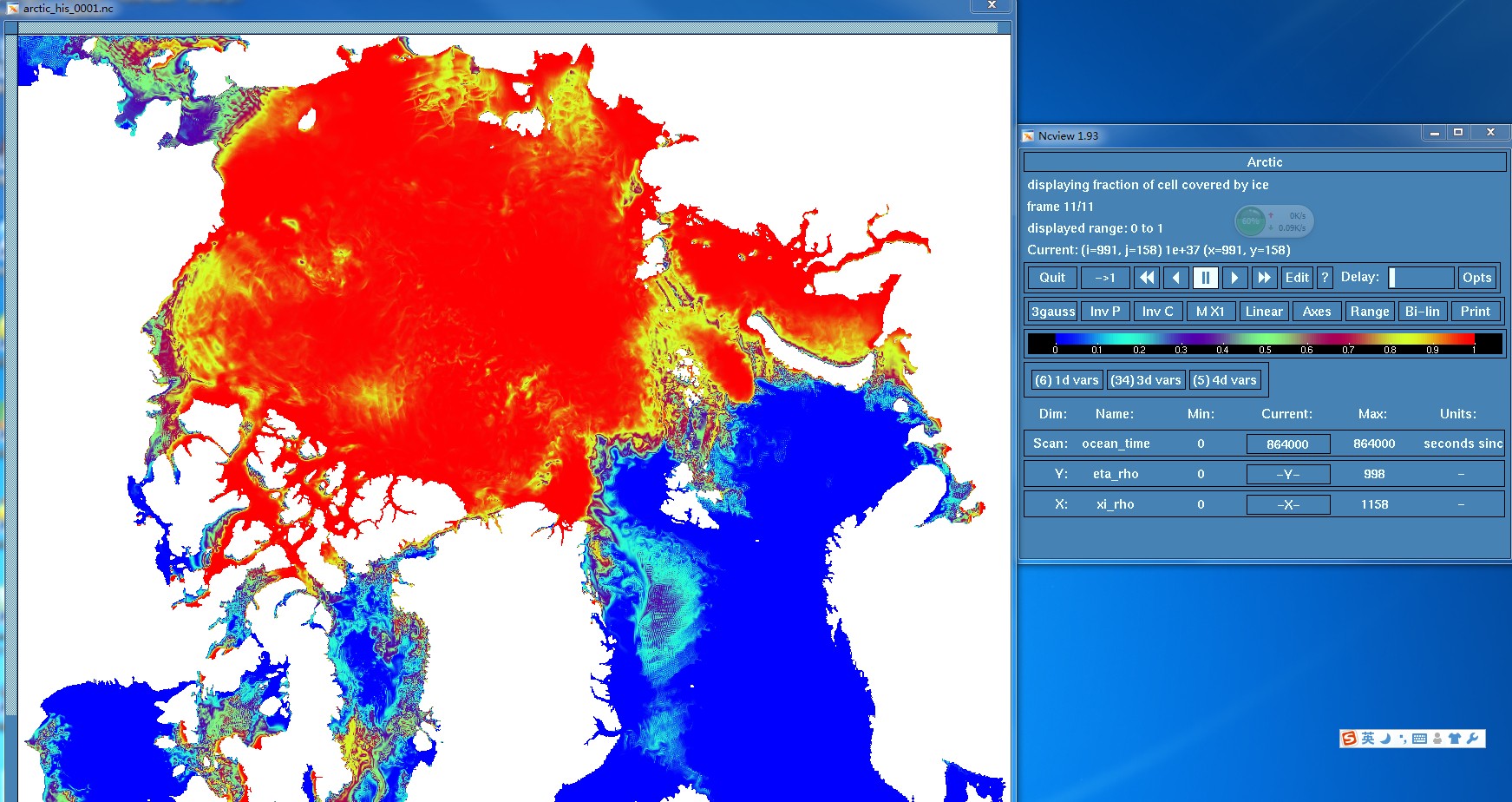The height and width of the screenshot is (802, 1512).
Task: Click the Delay speed slider
Action: coord(1421,278)
